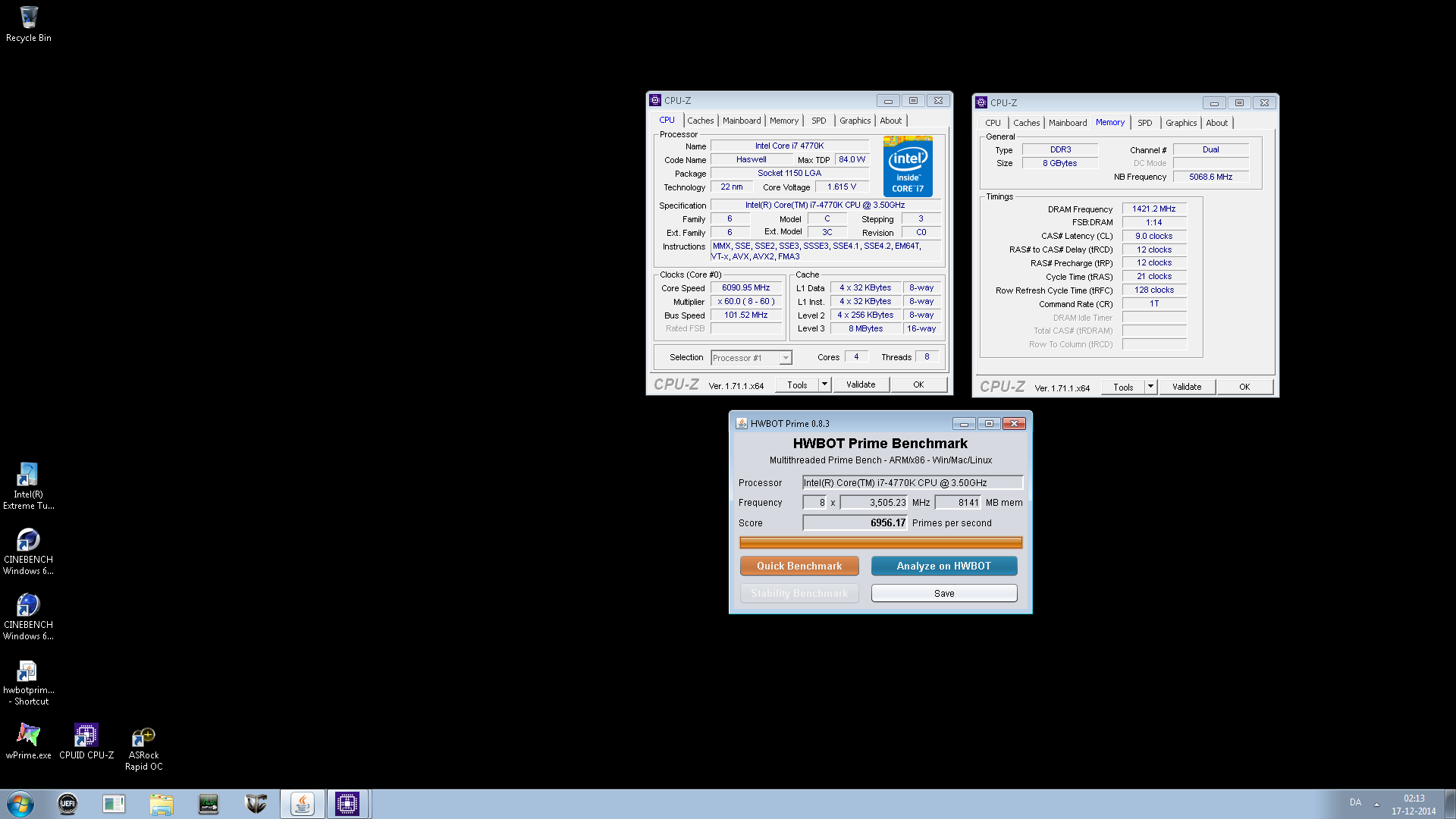Click OK in left CPU-Z window

(918, 384)
